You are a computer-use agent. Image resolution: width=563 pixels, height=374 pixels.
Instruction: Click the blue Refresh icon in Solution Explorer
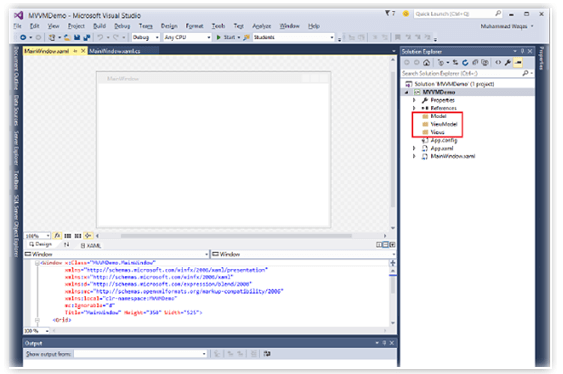coord(465,62)
